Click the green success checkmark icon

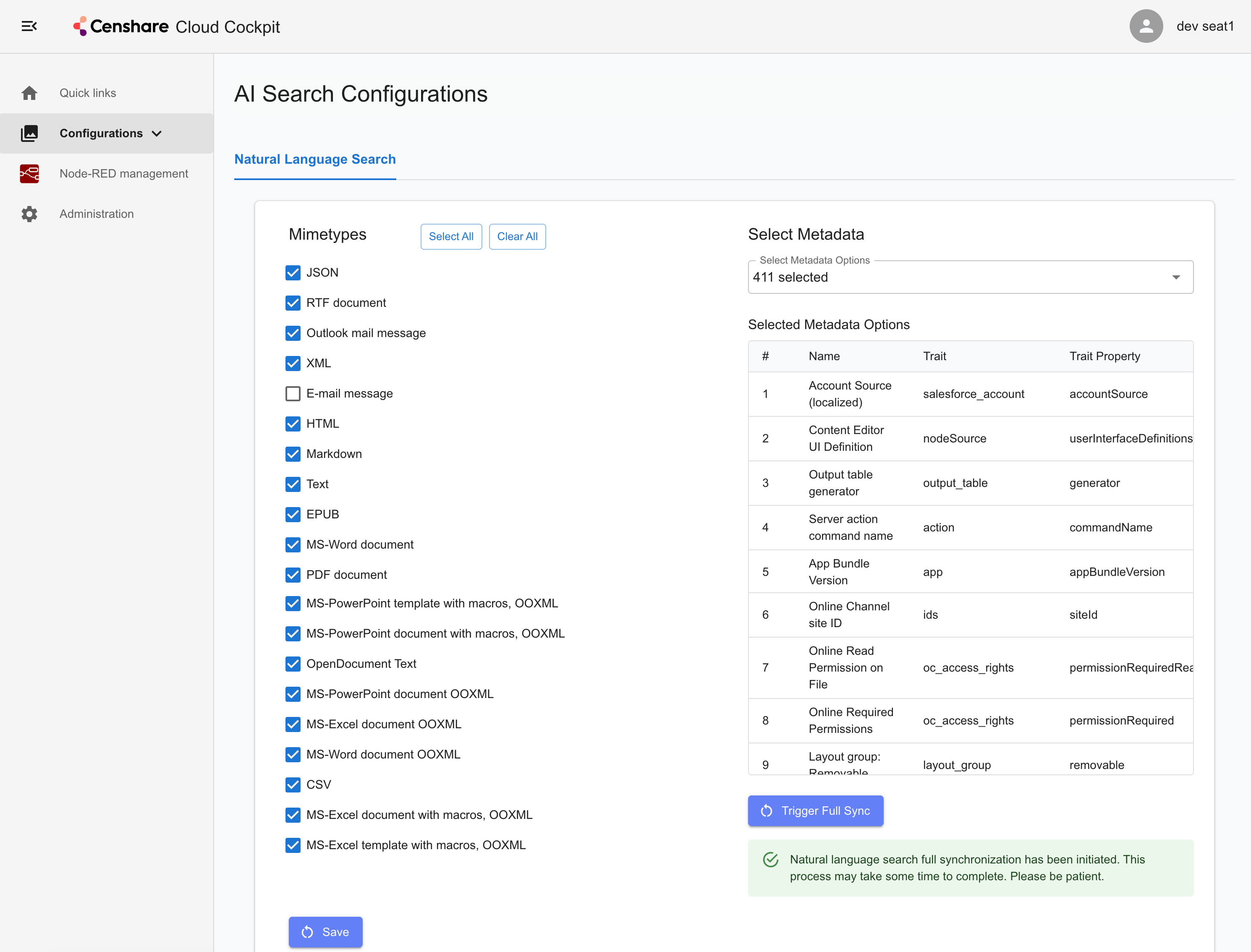click(771, 860)
